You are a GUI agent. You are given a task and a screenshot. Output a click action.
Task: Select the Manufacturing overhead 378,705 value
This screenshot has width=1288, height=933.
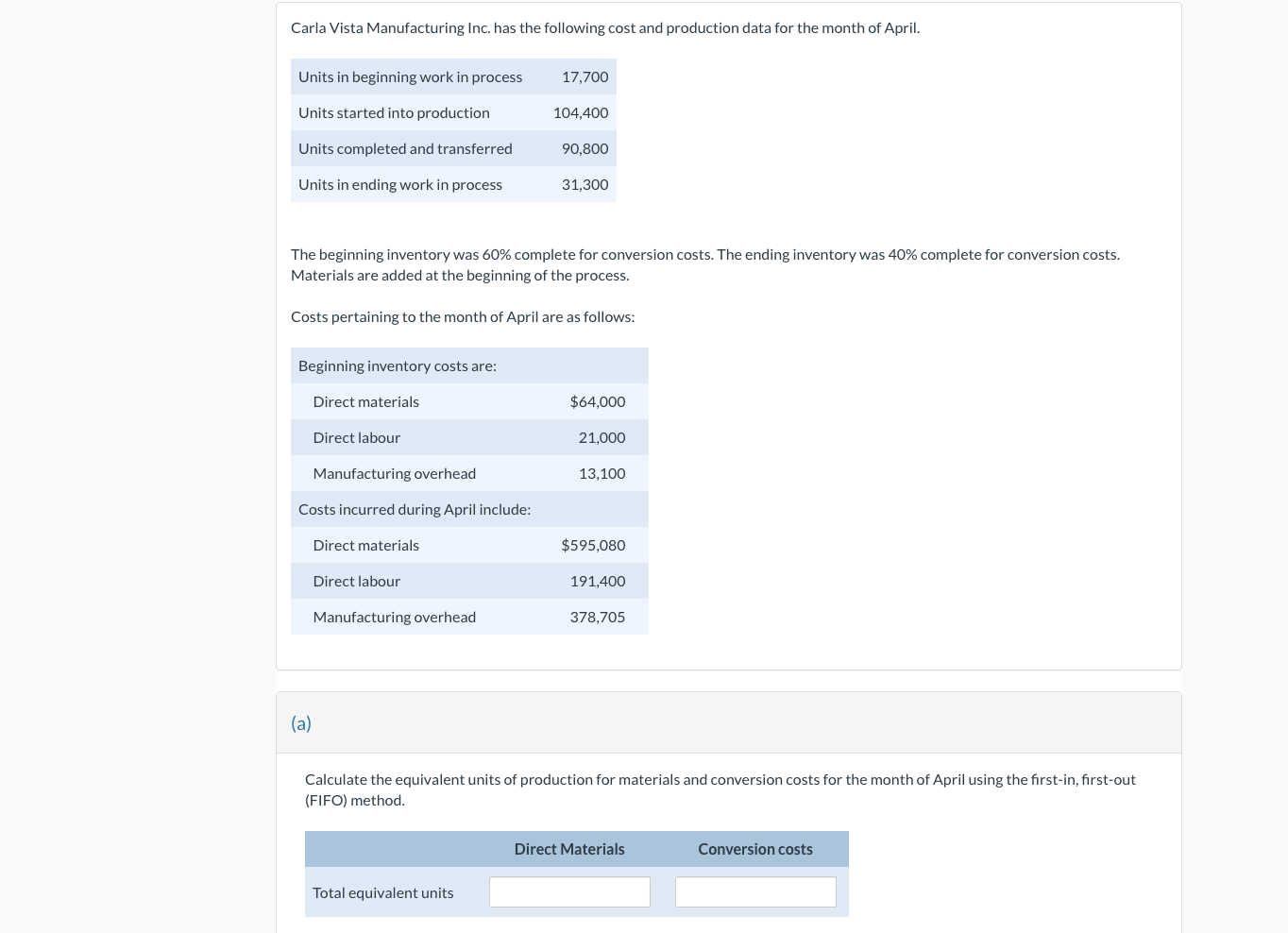click(x=597, y=617)
